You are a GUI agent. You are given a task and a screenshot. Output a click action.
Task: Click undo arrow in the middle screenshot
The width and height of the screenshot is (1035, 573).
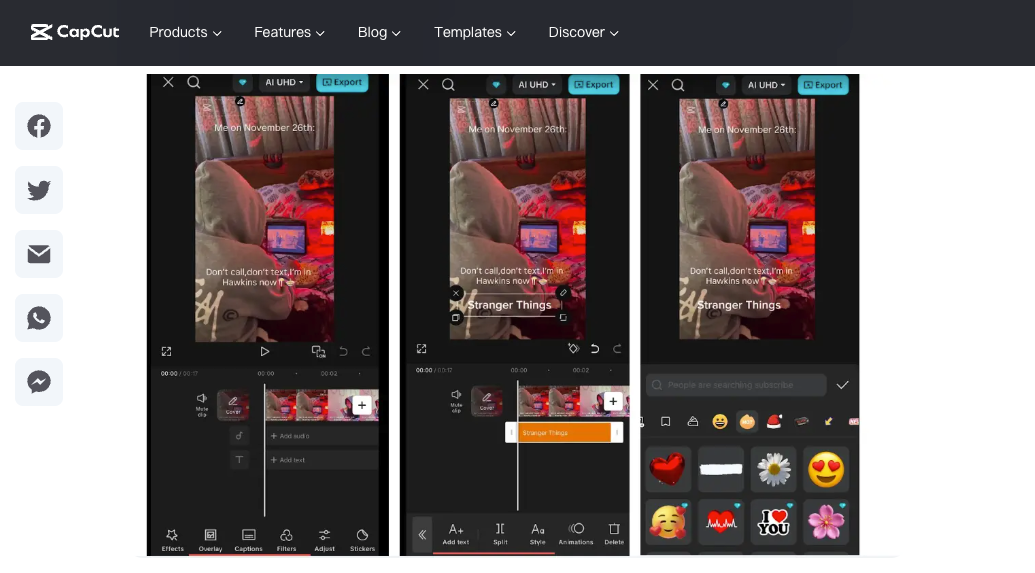coord(595,349)
